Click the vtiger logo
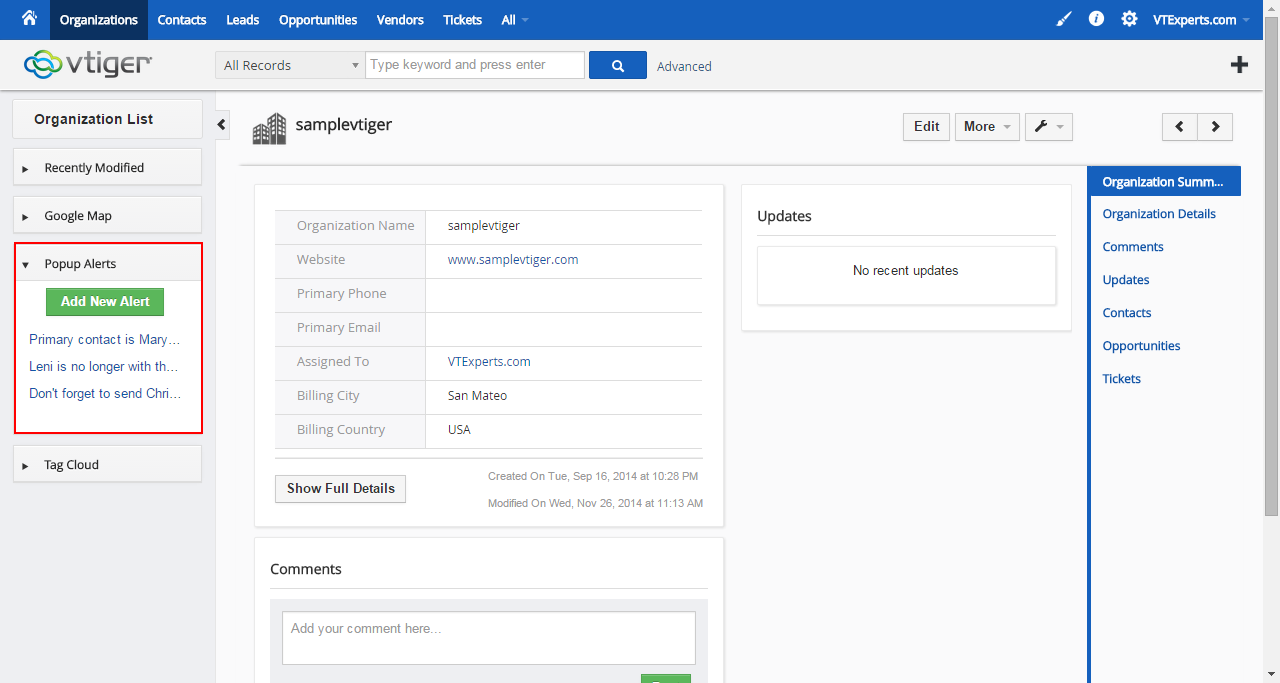This screenshot has width=1280, height=683. coord(88,64)
